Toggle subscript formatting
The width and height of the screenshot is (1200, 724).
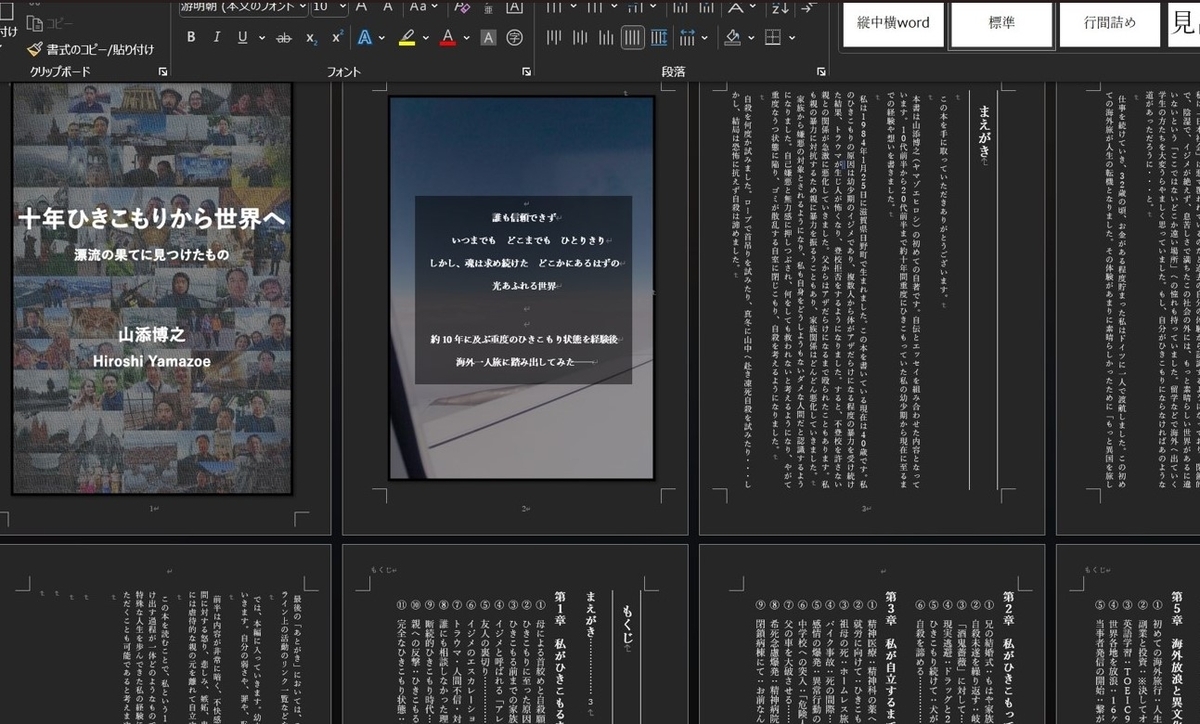tap(311, 38)
